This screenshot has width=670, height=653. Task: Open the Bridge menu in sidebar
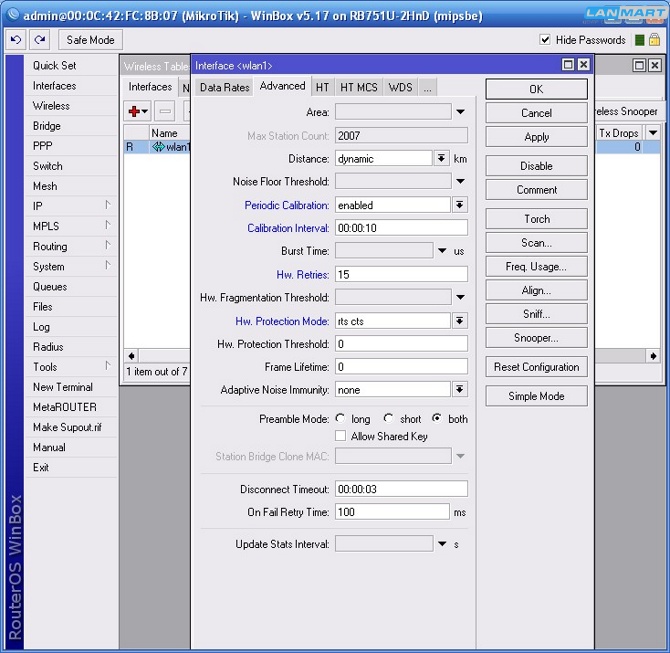[47, 126]
